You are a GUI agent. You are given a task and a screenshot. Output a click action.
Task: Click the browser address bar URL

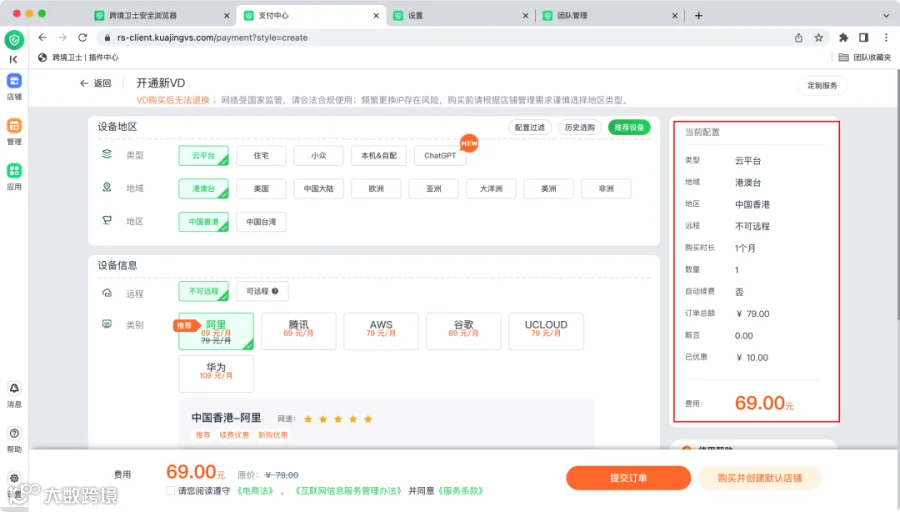coord(212,37)
